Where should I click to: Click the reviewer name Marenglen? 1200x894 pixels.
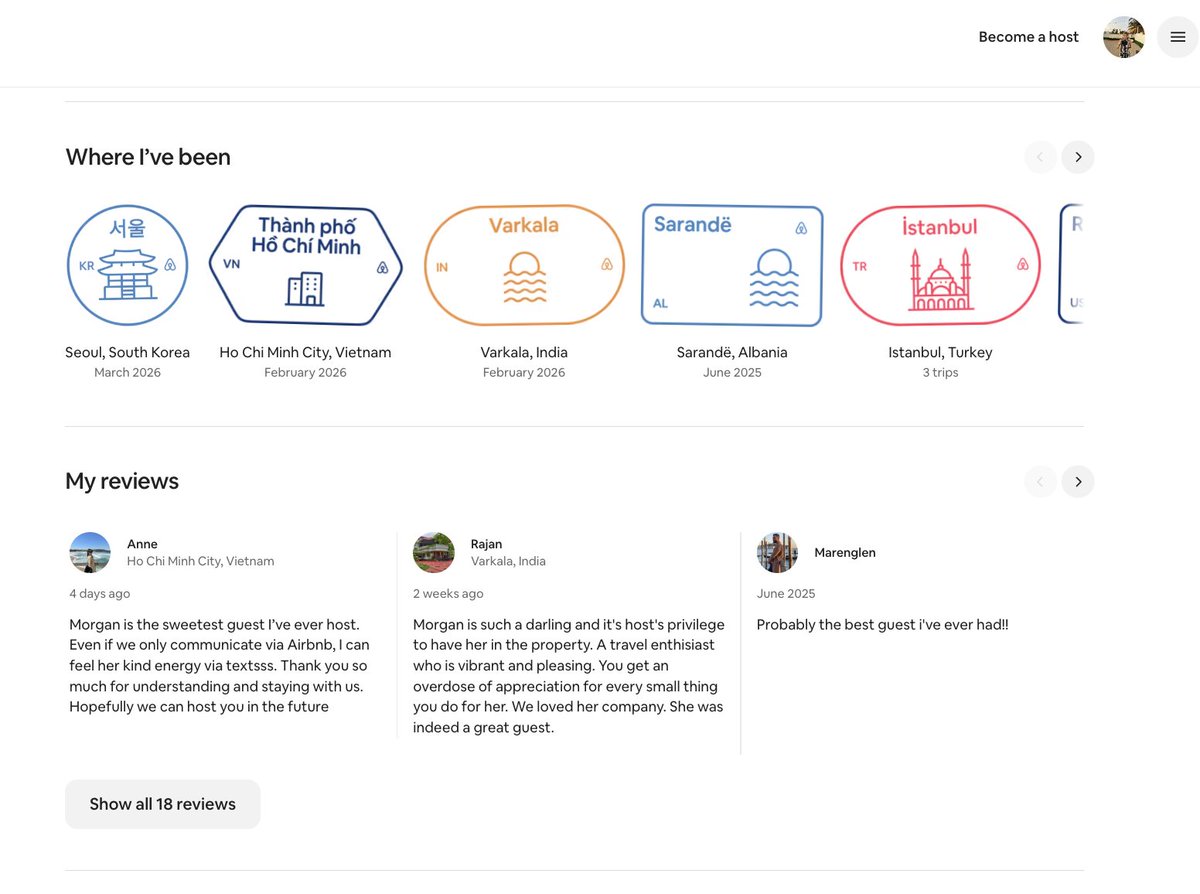(845, 552)
